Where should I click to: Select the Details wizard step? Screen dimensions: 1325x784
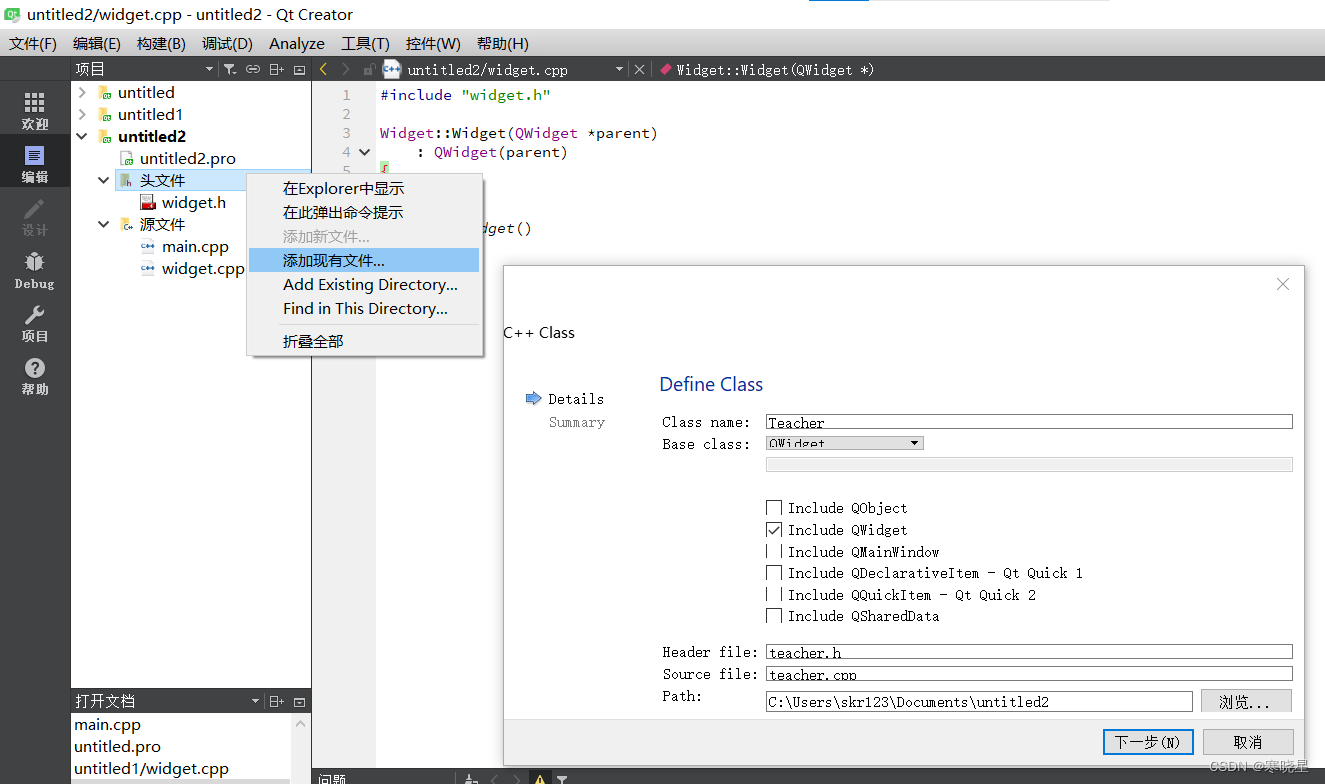click(576, 398)
